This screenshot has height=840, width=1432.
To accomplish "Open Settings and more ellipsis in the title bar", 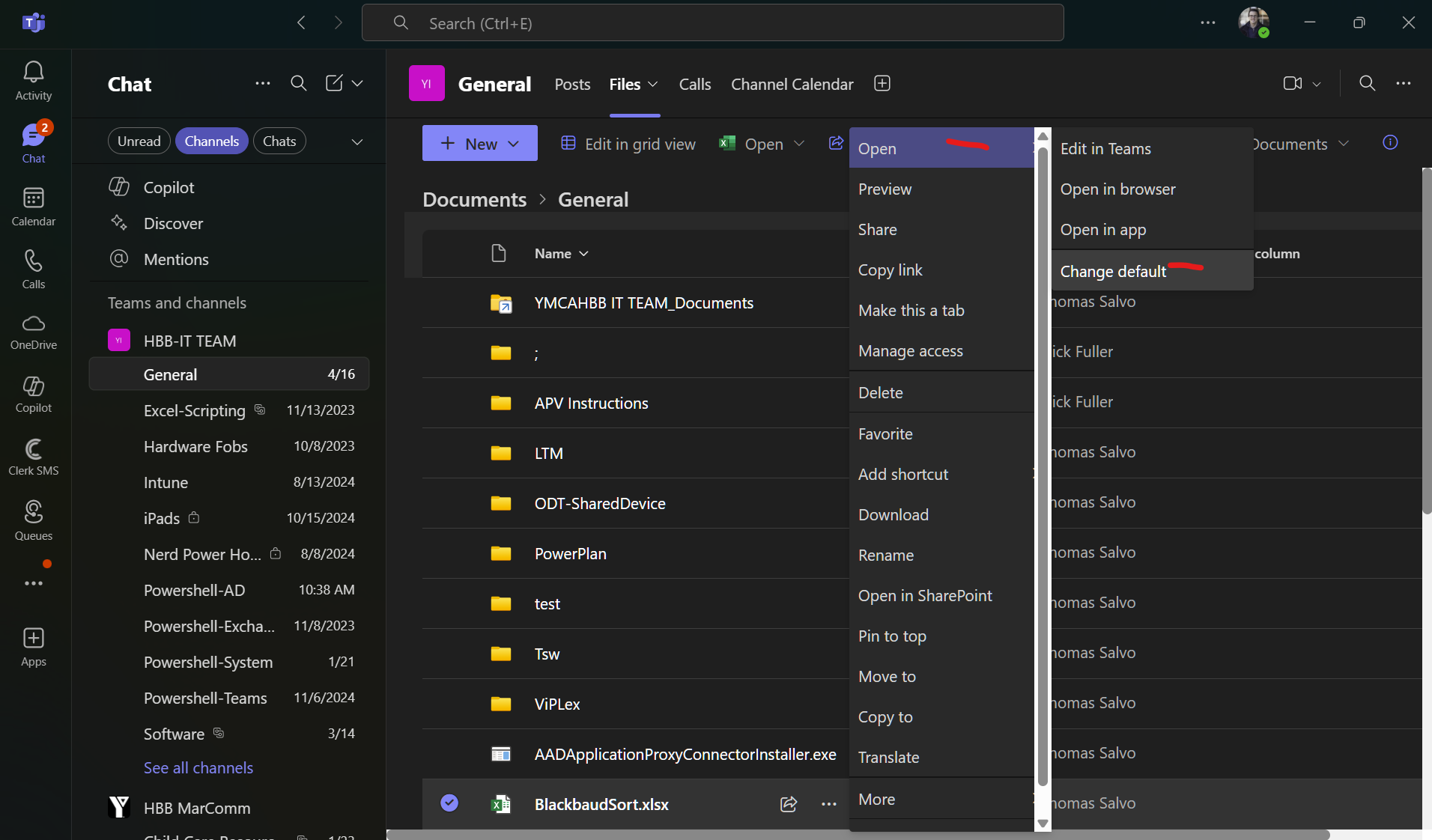I will 1208,23.
